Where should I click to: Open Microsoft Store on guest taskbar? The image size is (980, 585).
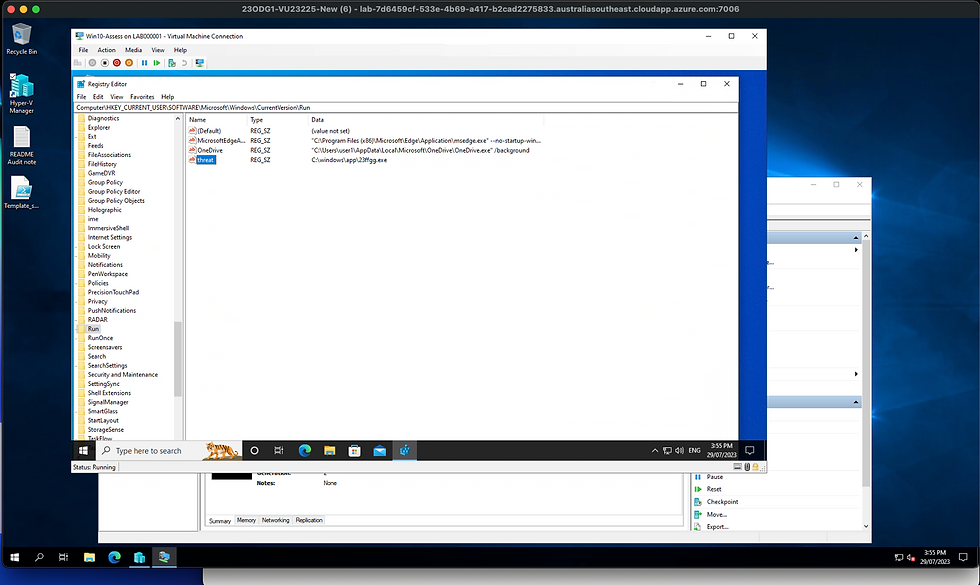pyautogui.click(x=354, y=451)
